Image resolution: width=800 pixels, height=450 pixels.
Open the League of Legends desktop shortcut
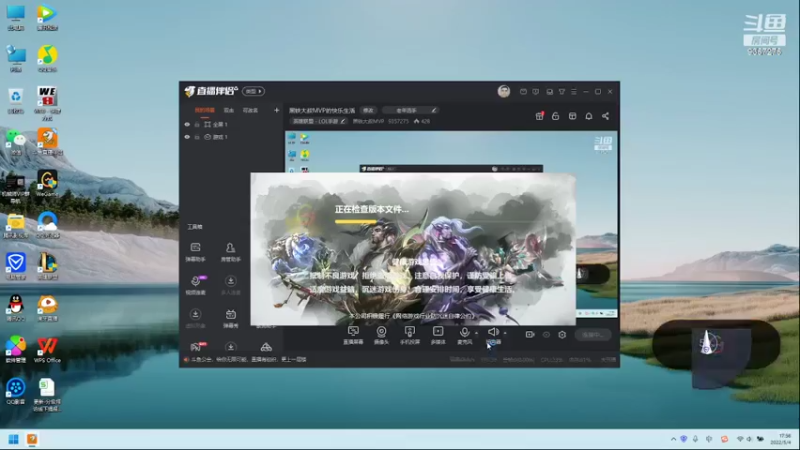click(x=47, y=266)
